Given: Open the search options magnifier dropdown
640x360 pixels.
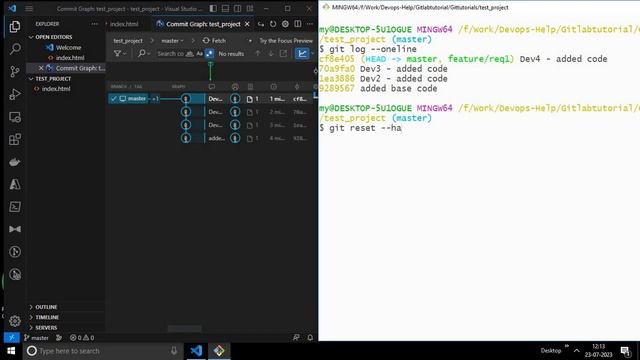Looking at the screenshot, I should coord(144,53).
